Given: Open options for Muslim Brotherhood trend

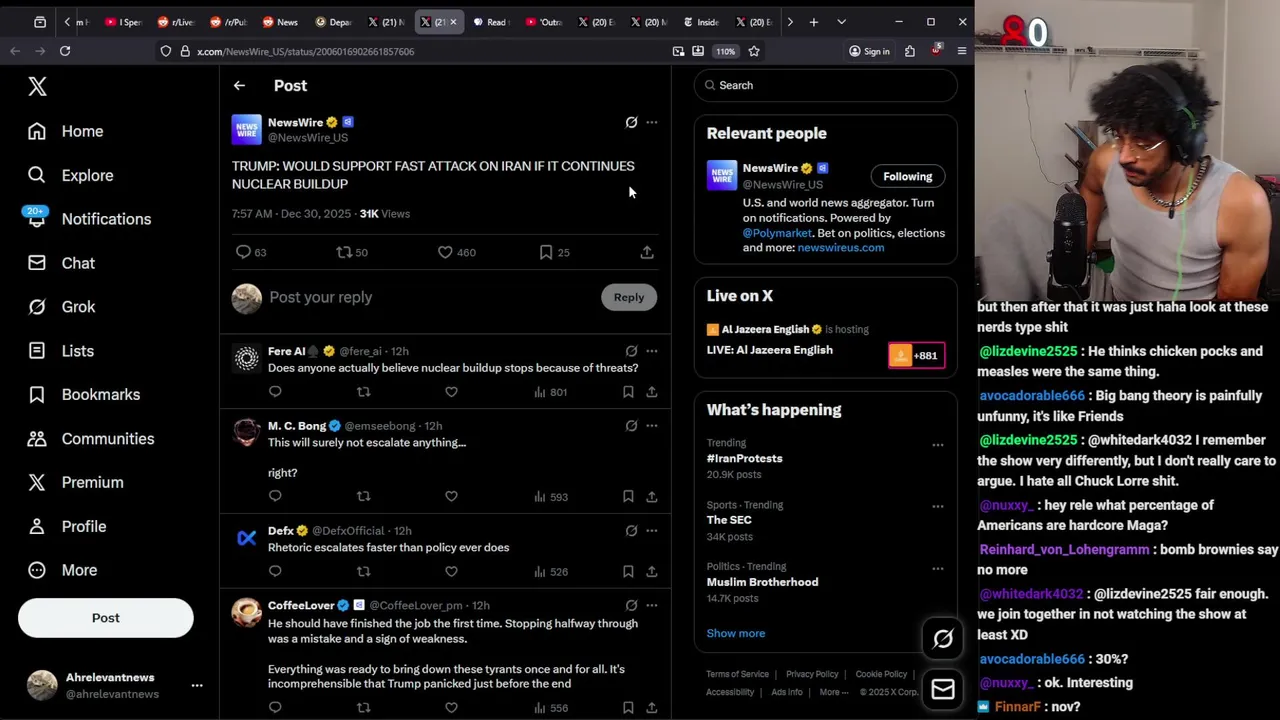Looking at the screenshot, I should [x=938, y=569].
